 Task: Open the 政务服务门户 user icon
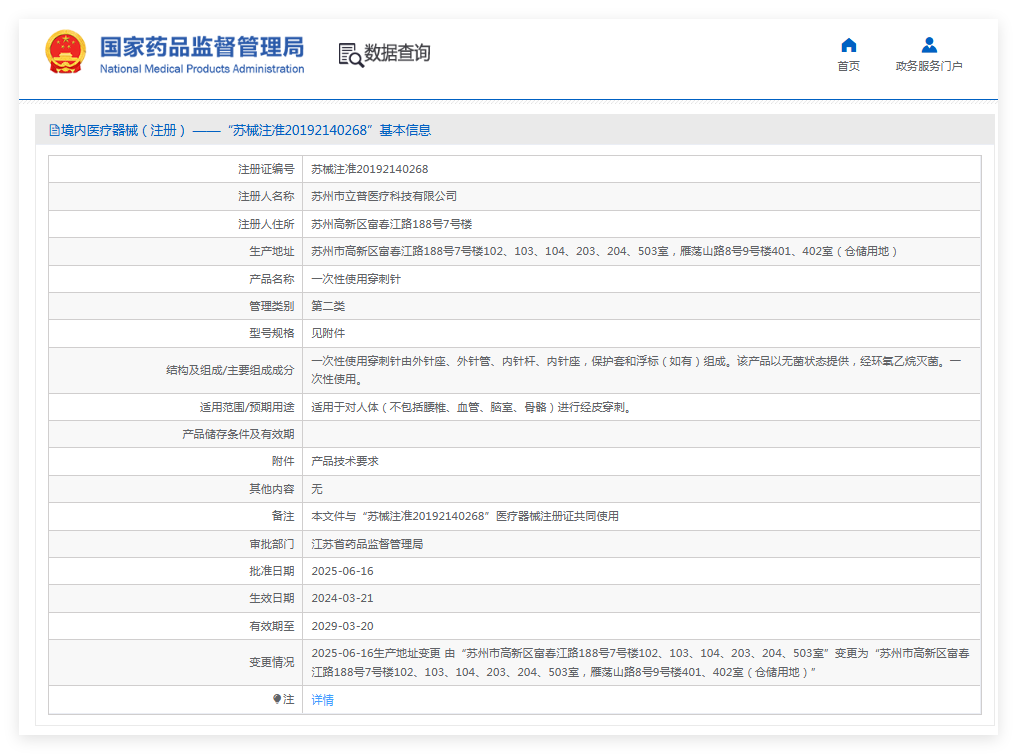[x=929, y=45]
